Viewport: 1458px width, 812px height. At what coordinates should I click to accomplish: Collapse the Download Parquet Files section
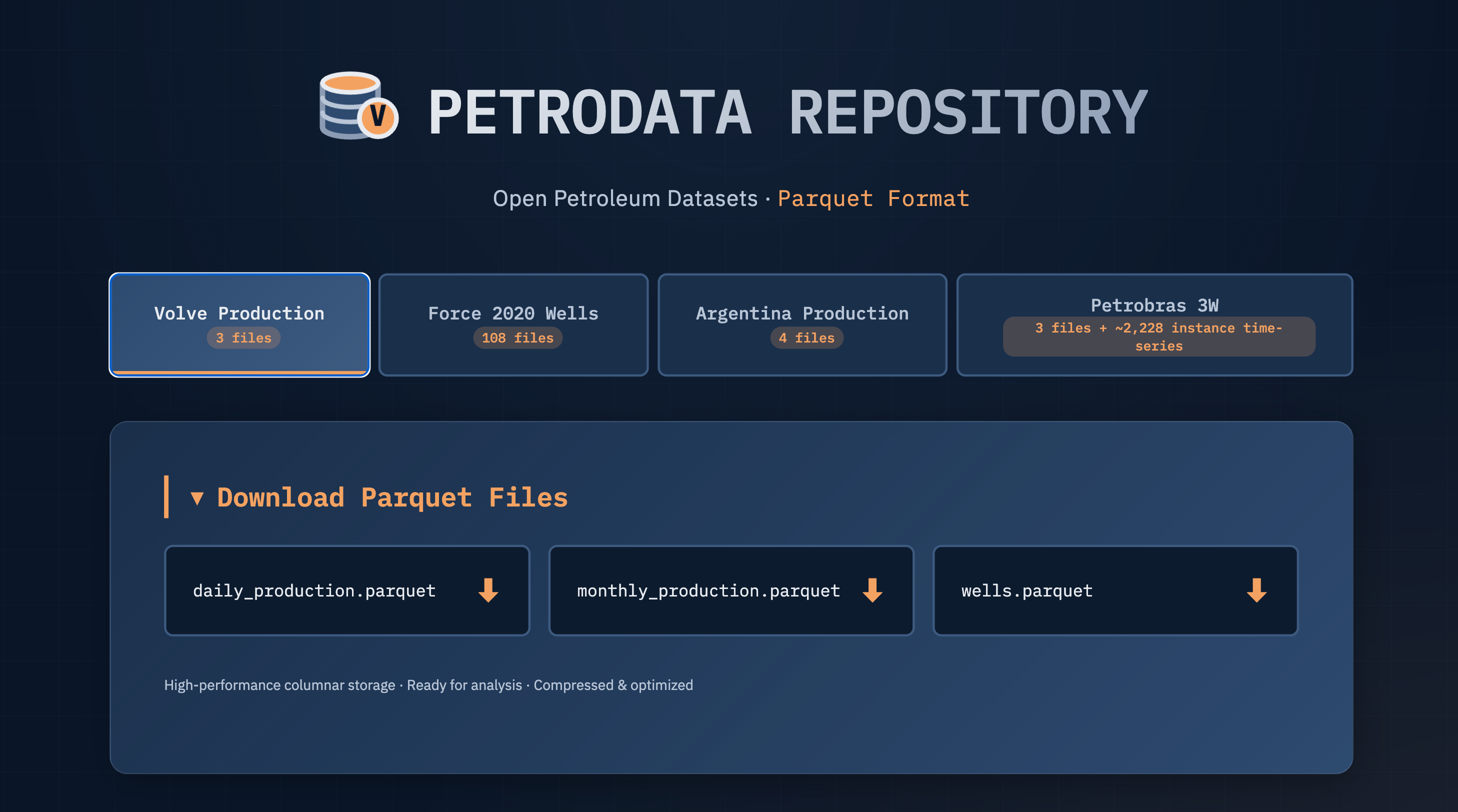pos(197,498)
